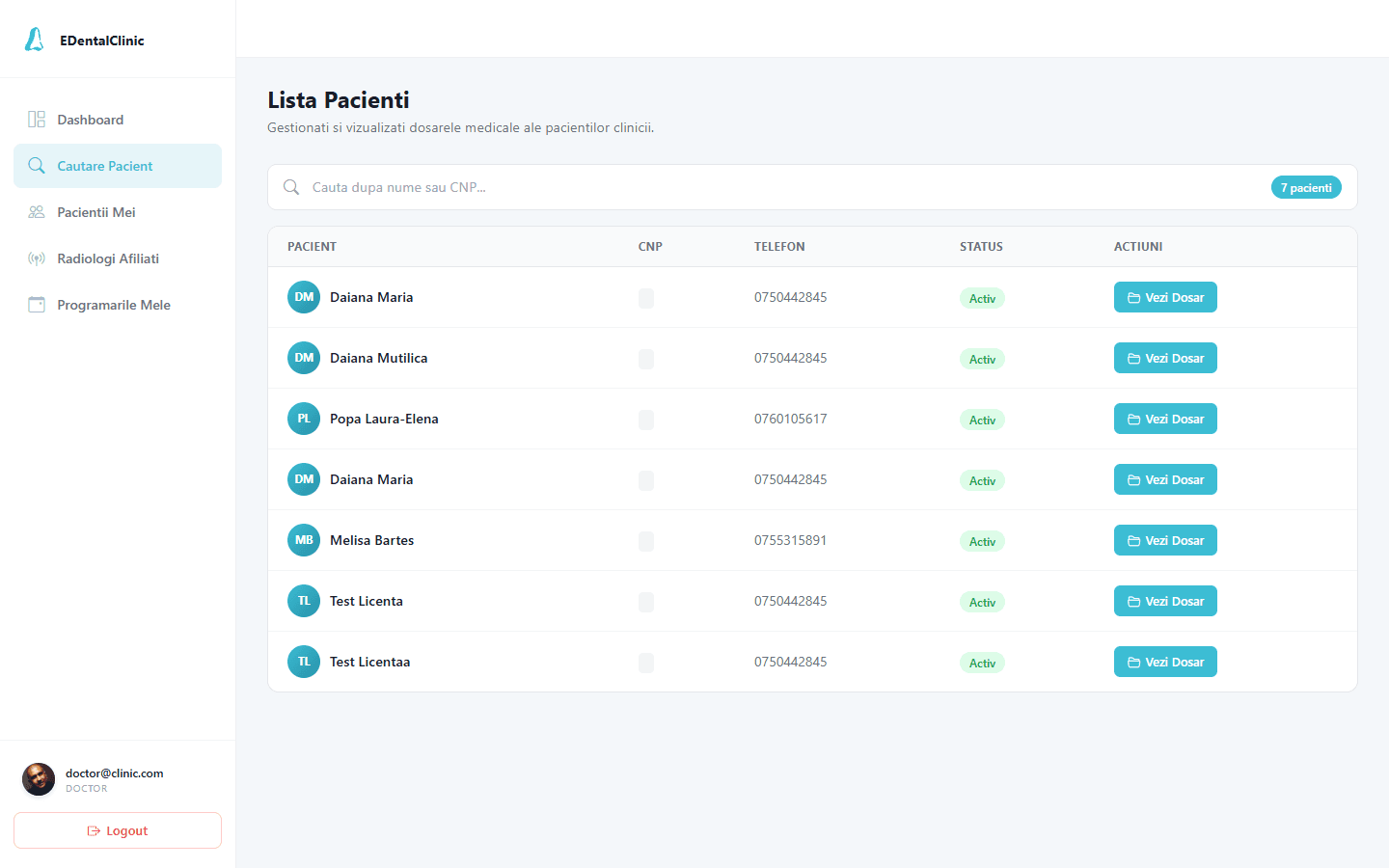Click the Activ status badge for Melisa Bartes
Screen dimensions: 1389x868
click(x=982, y=541)
